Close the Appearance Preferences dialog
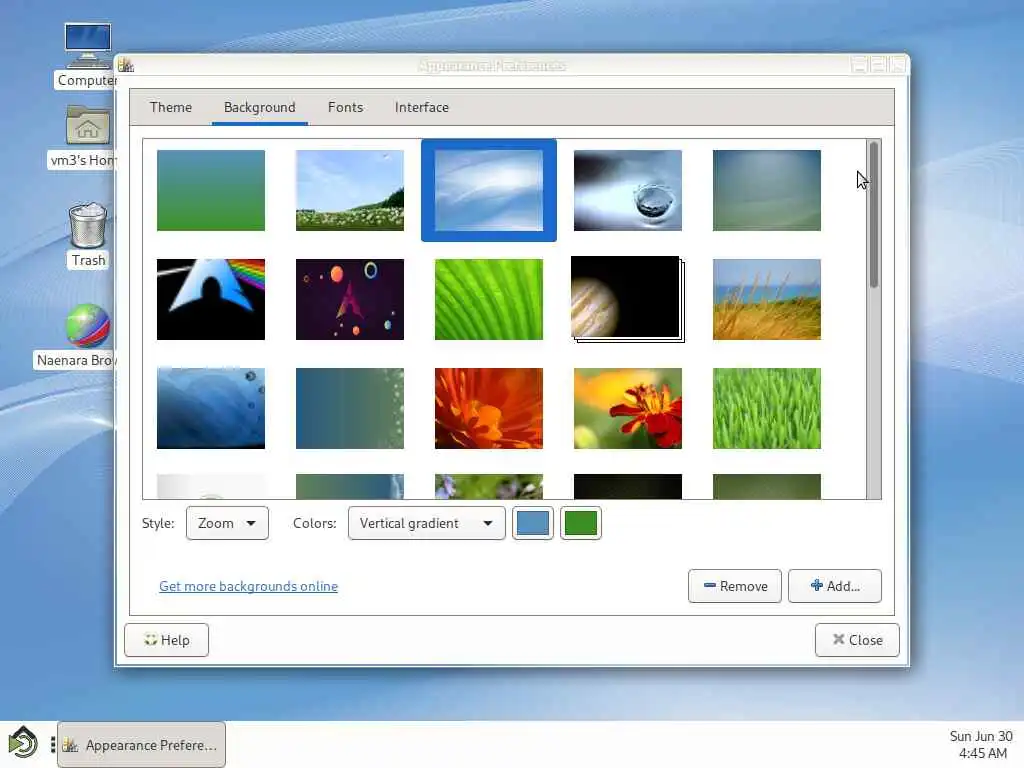 [857, 640]
